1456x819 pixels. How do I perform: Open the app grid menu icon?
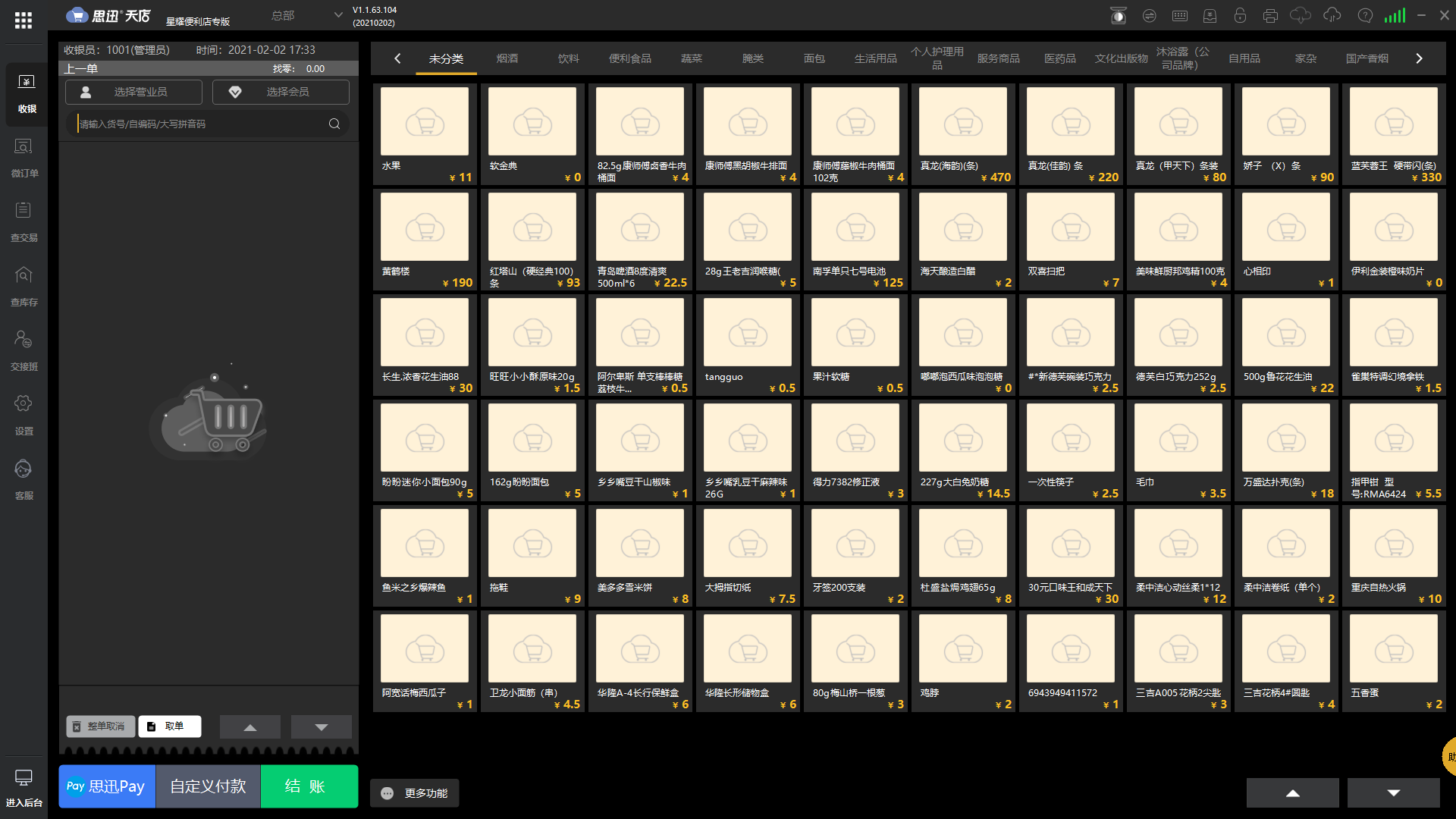tap(24, 20)
